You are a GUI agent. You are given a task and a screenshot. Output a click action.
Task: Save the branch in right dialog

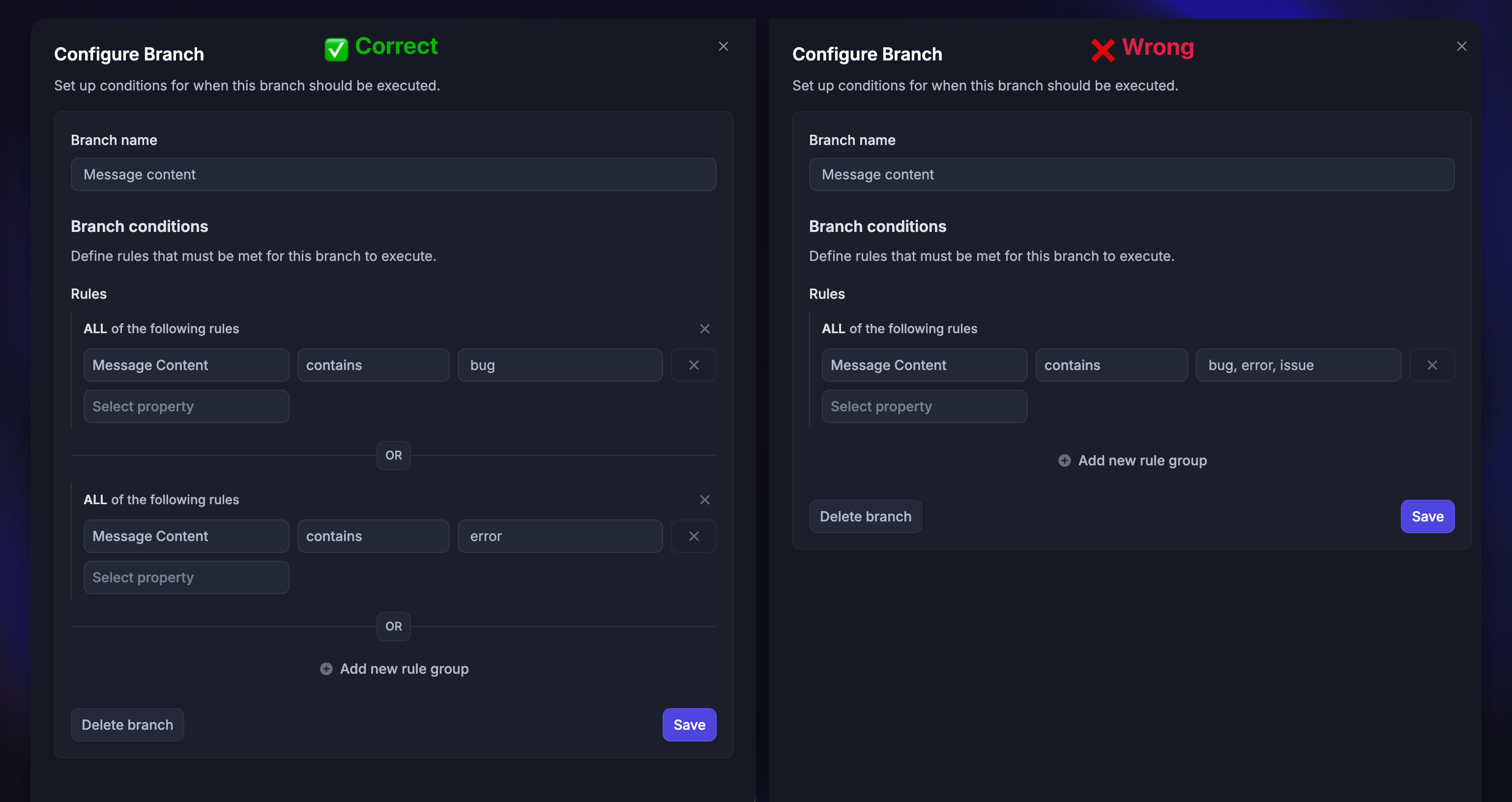[1427, 517]
